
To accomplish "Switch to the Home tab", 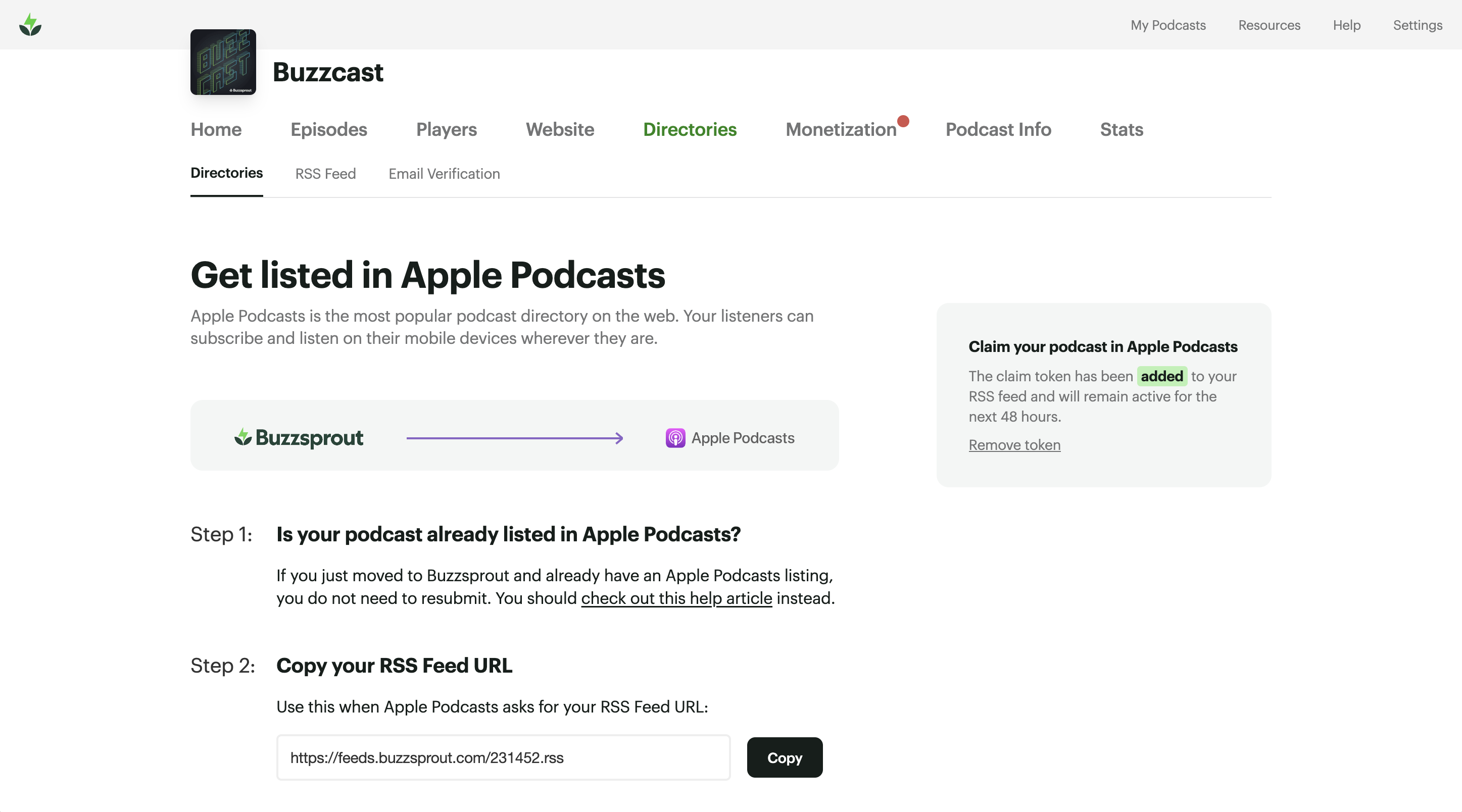I will tap(216, 129).
